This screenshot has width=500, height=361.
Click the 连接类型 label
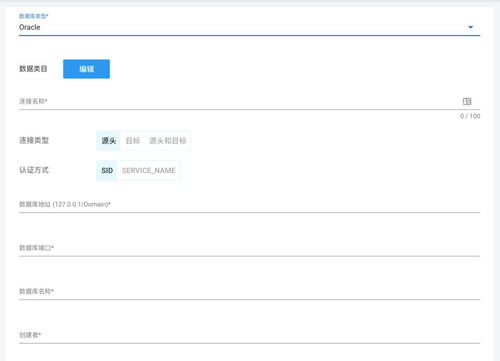point(34,140)
